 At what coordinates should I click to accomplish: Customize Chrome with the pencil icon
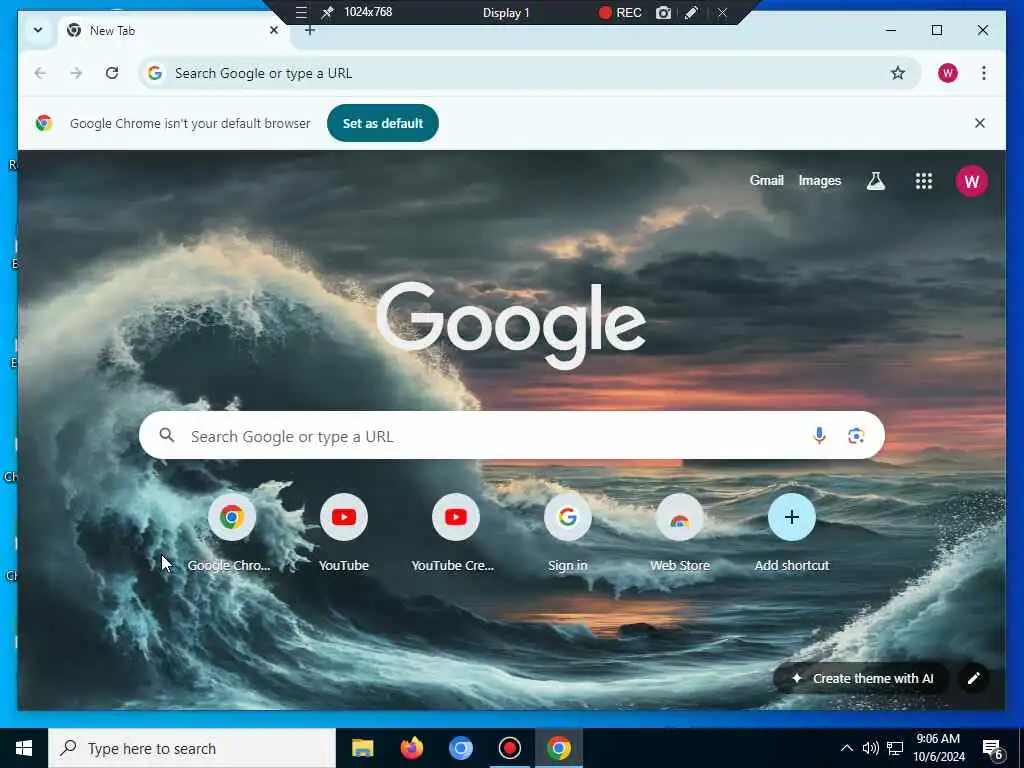click(973, 679)
